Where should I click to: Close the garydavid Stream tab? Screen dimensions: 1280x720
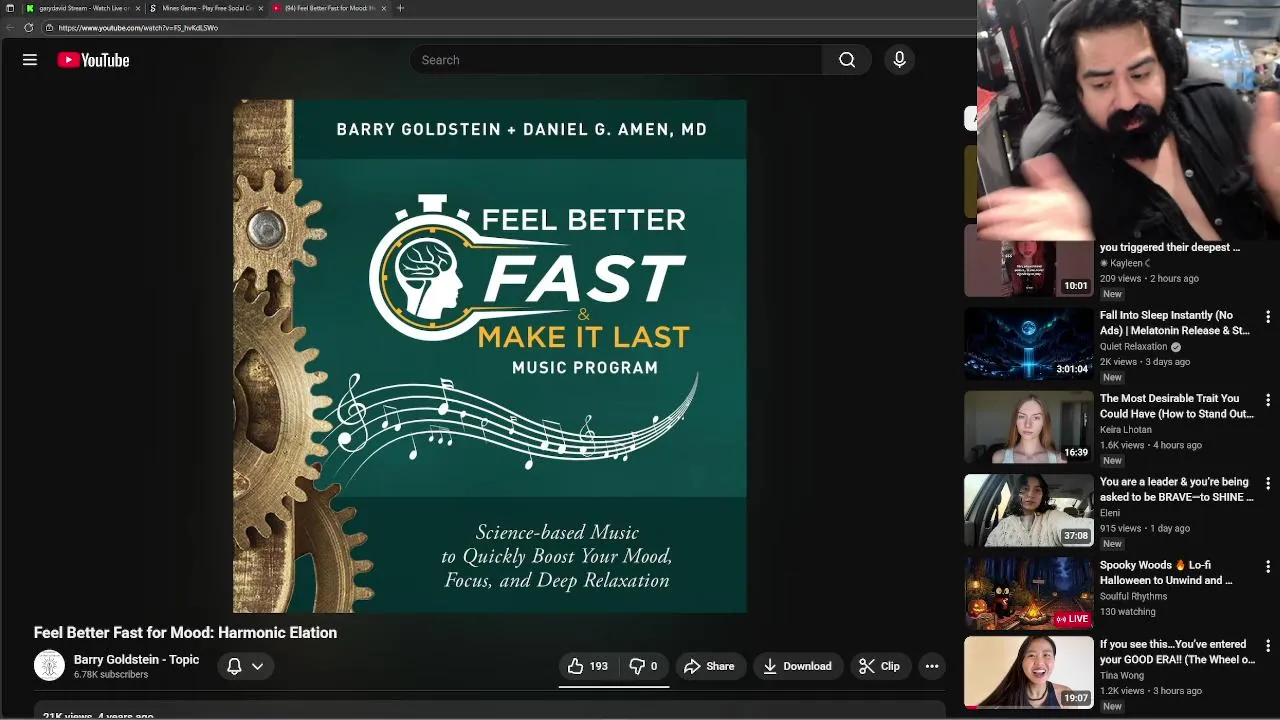pos(138,8)
